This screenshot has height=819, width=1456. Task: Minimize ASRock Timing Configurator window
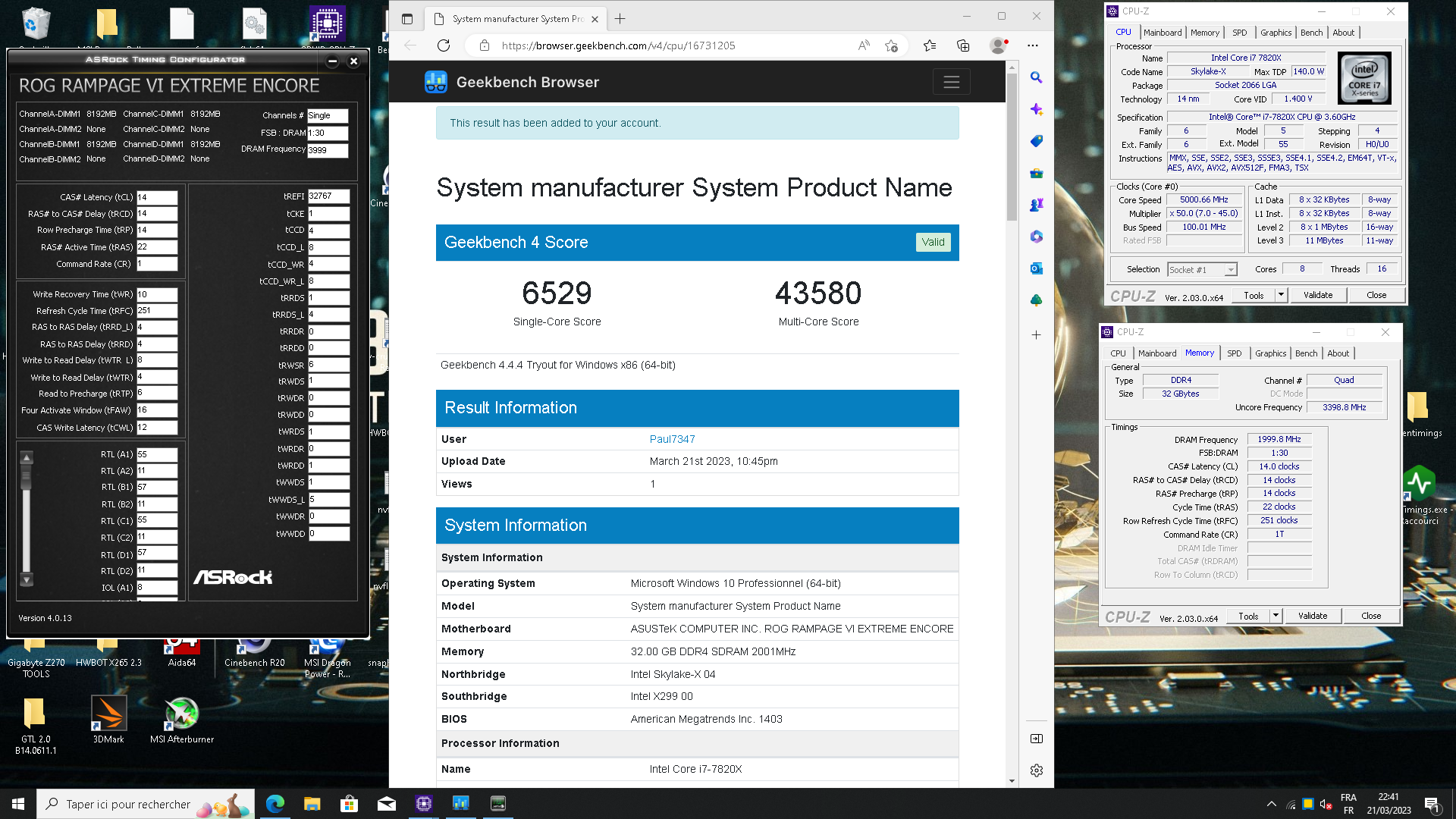coord(332,61)
